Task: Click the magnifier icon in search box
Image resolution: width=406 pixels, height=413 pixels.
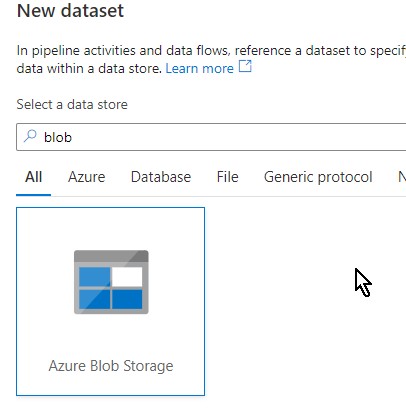Action: (30, 136)
